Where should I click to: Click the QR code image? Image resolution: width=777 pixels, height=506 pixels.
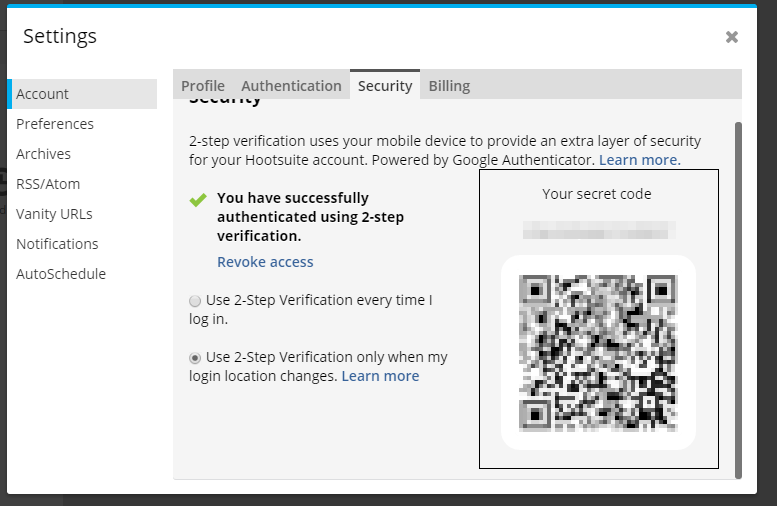(x=598, y=352)
